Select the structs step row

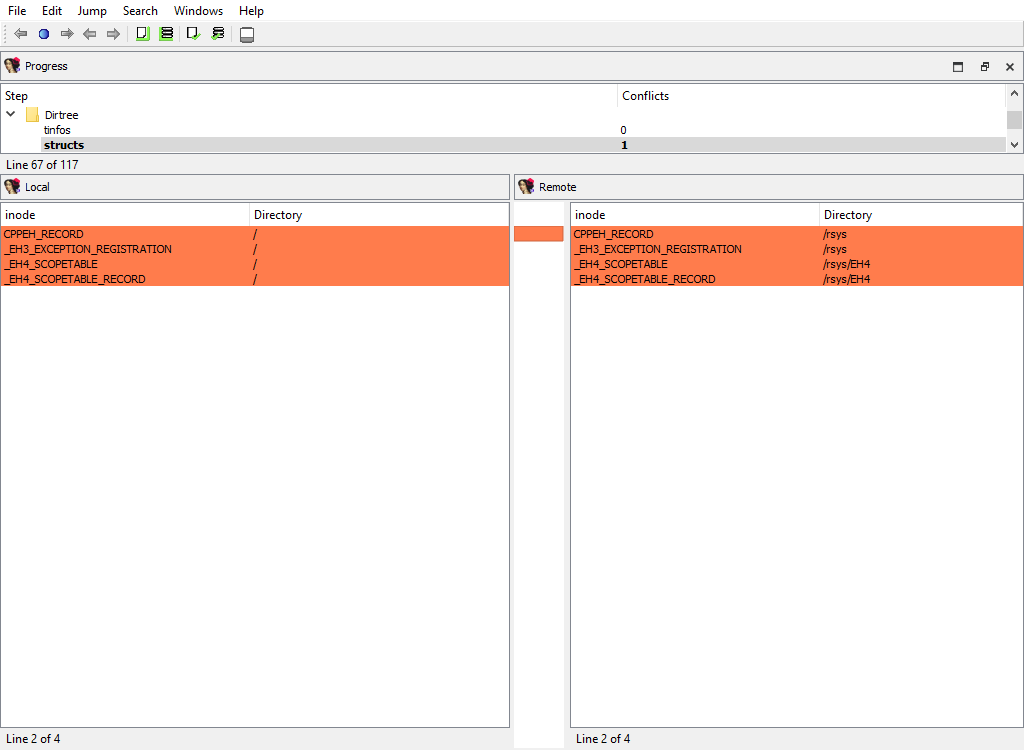(x=64, y=145)
